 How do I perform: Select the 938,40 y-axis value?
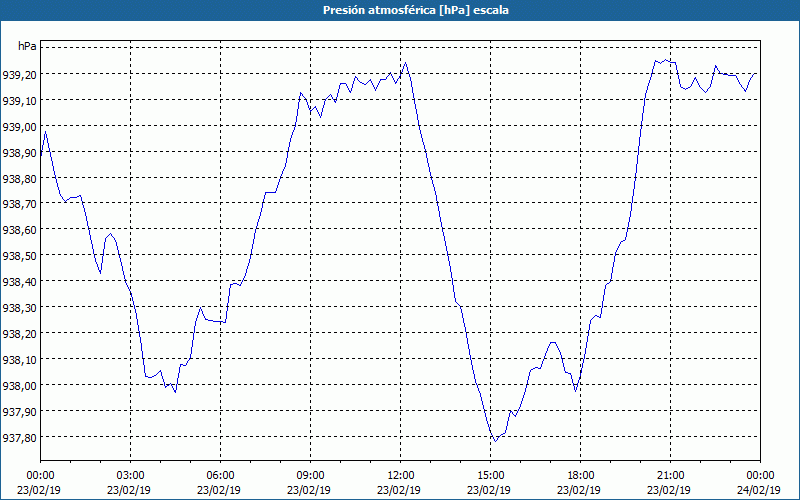19,282
